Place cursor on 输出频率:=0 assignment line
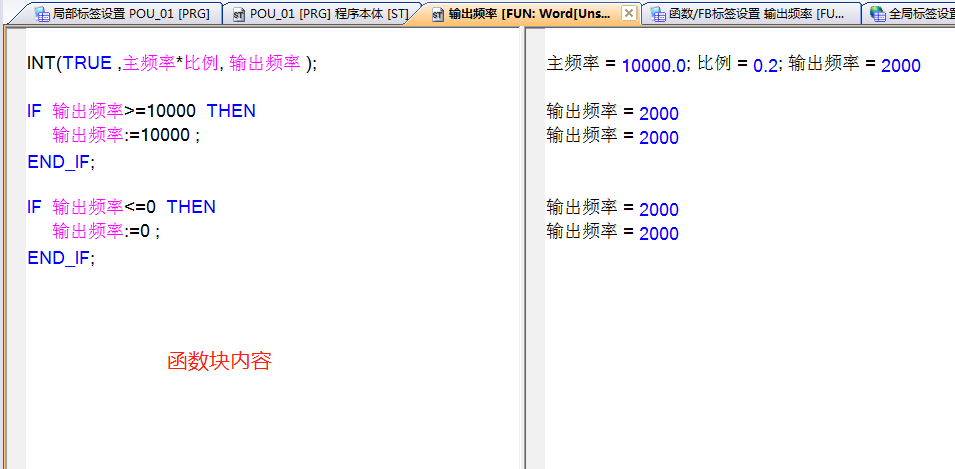Viewport: 955px width, 469px height. click(105, 231)
